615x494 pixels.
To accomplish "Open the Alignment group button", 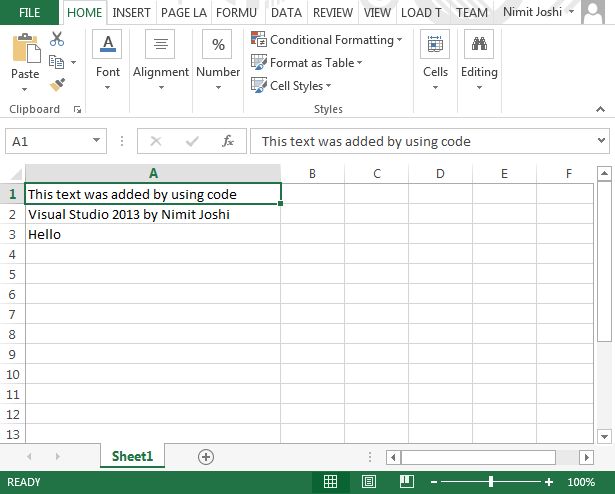I will (160, 44).
